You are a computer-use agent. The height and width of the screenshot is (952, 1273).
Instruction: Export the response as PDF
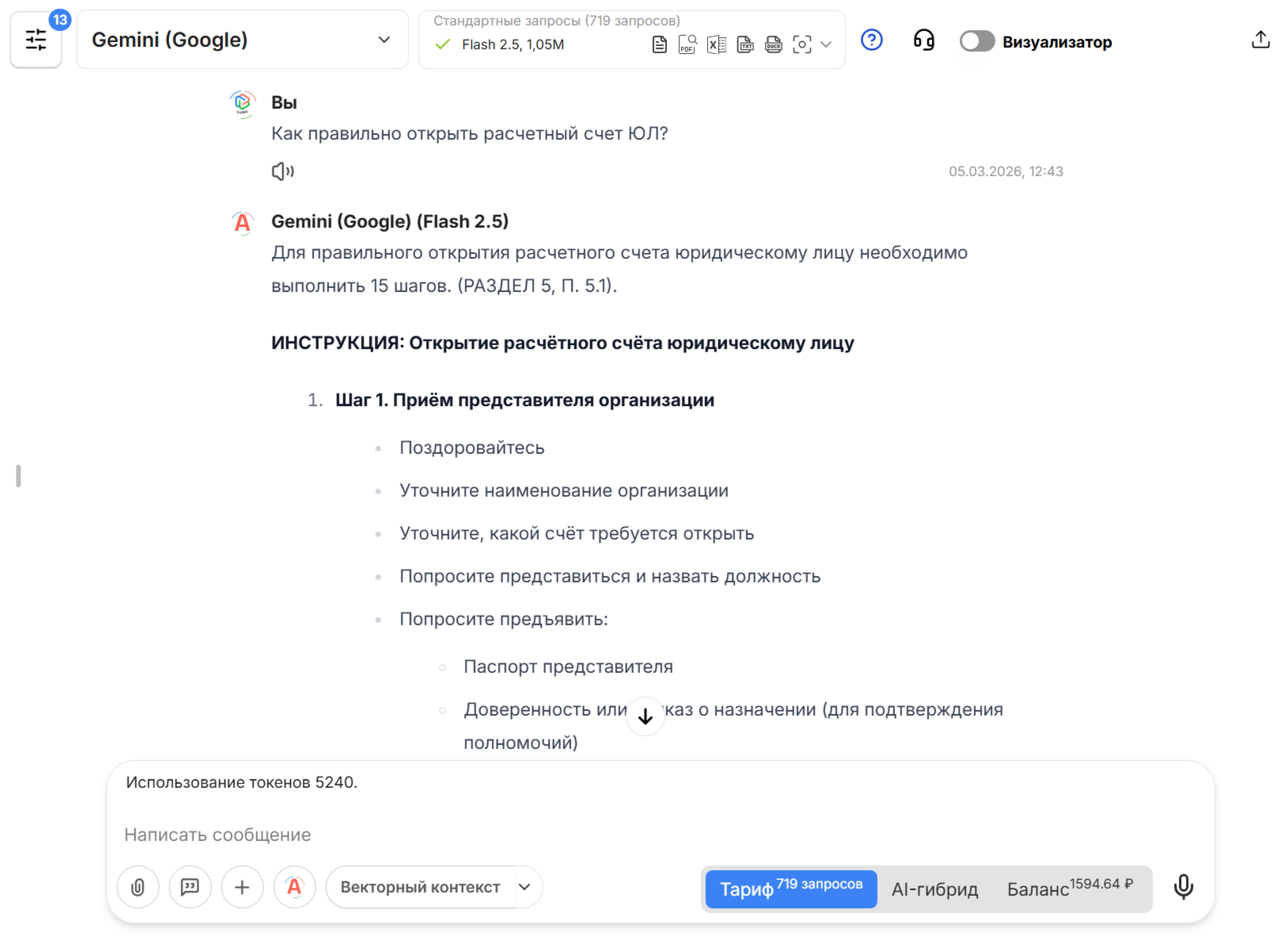pyautogui.click(x=687, y=44)
